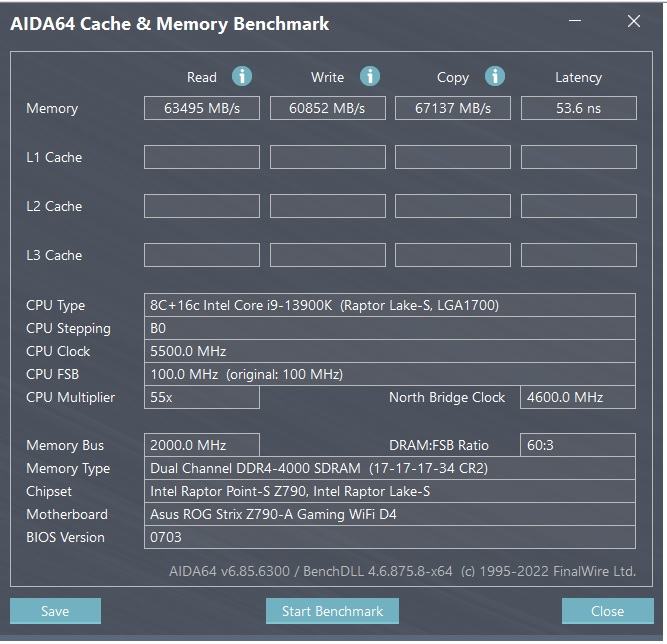Click the empty L2 Cache Copy field

453,206
